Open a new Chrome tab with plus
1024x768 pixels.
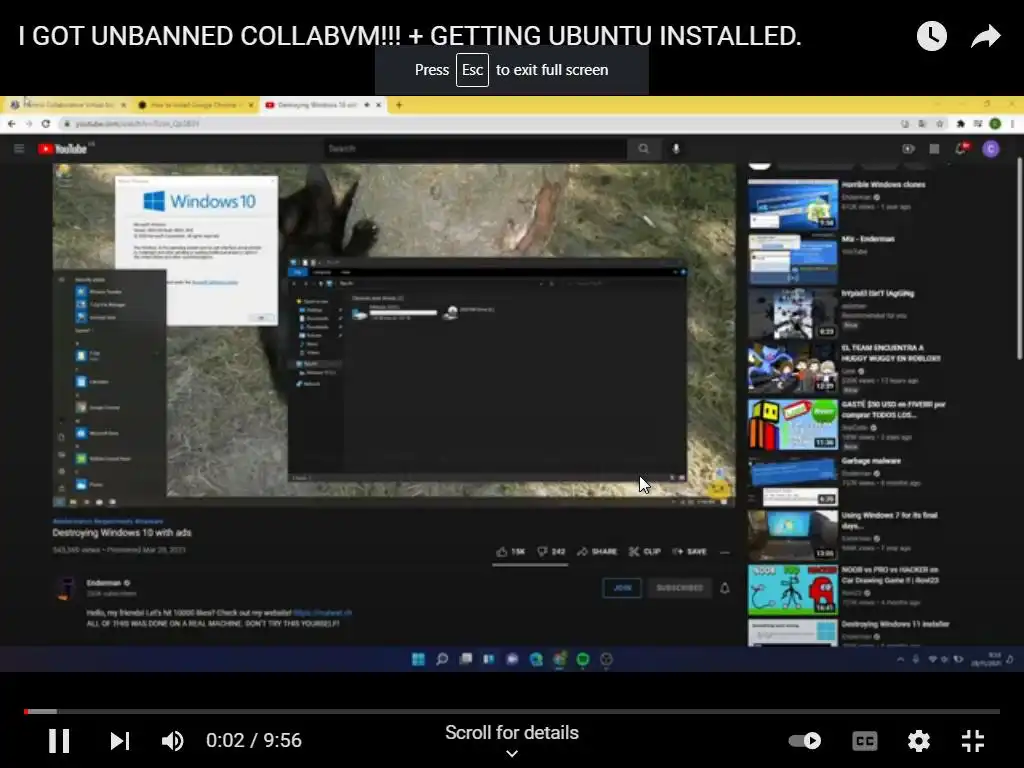pos(398,104)
